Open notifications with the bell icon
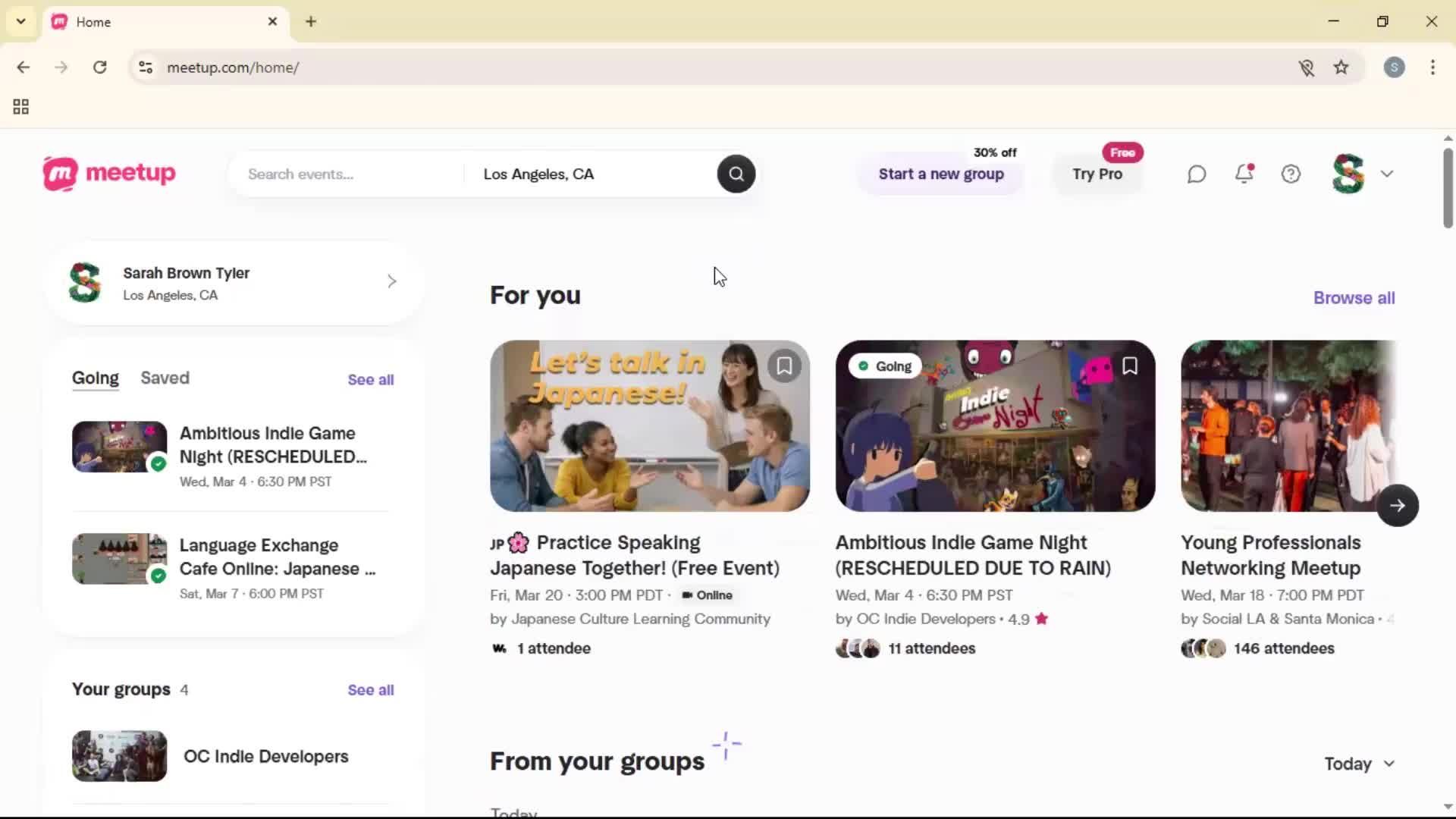 pos(1244,174)
